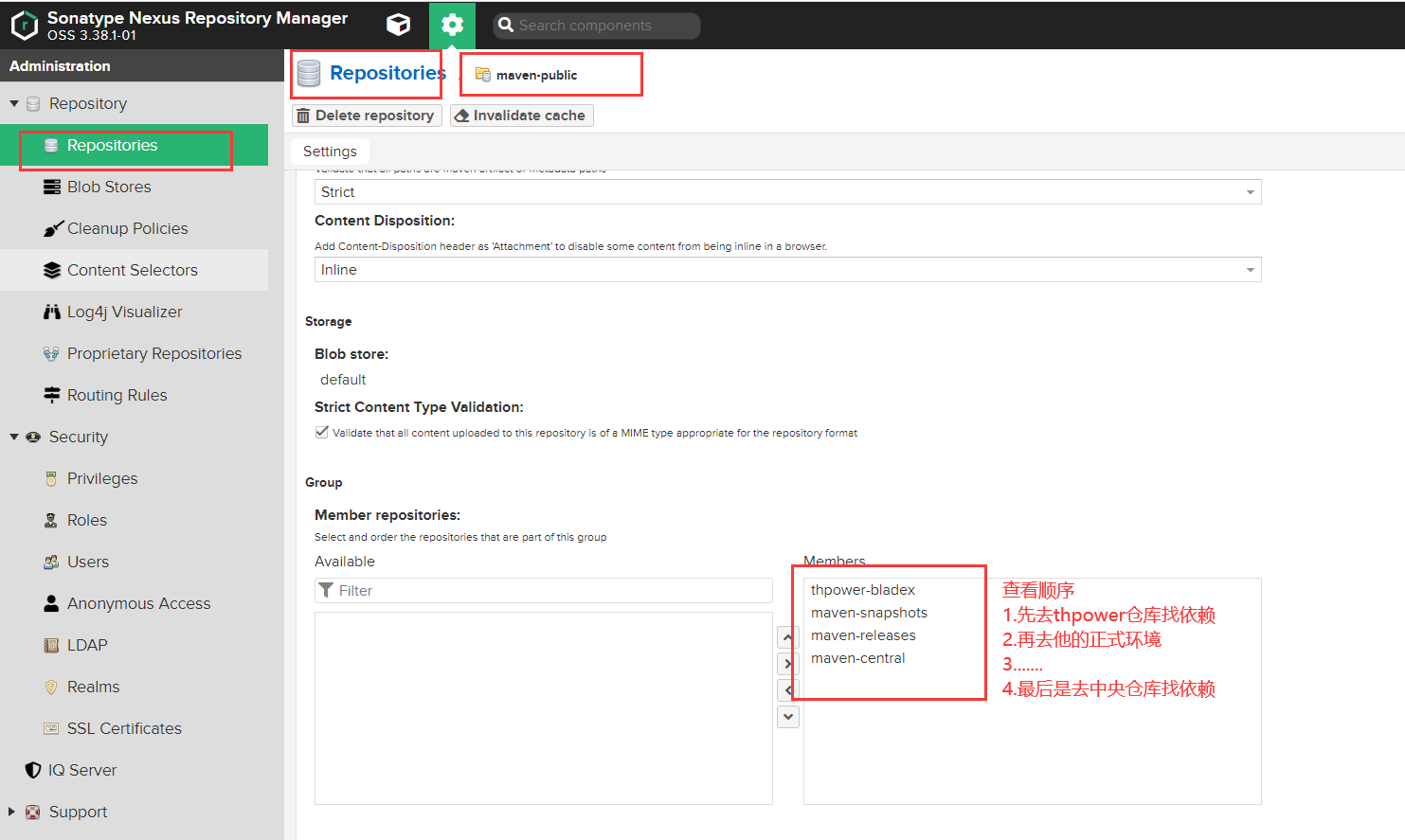The width and height of the screenshot is (1405, 840).
Task: Move selected member repository up
Action: click(788, 637)
